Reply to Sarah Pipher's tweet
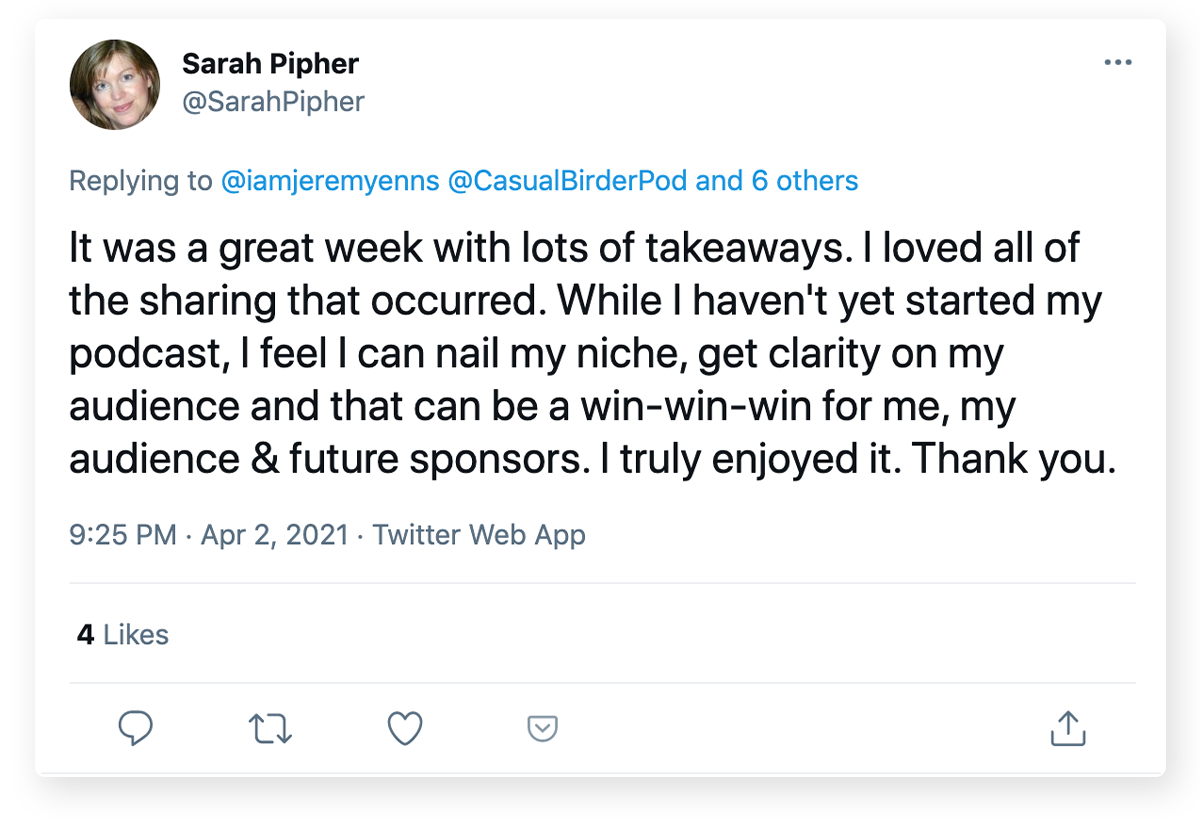 135,729
